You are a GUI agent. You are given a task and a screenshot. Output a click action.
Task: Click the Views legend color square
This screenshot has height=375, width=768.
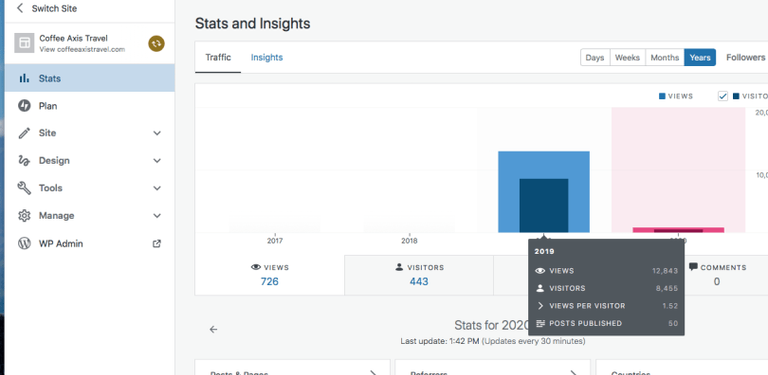[662, 96]
